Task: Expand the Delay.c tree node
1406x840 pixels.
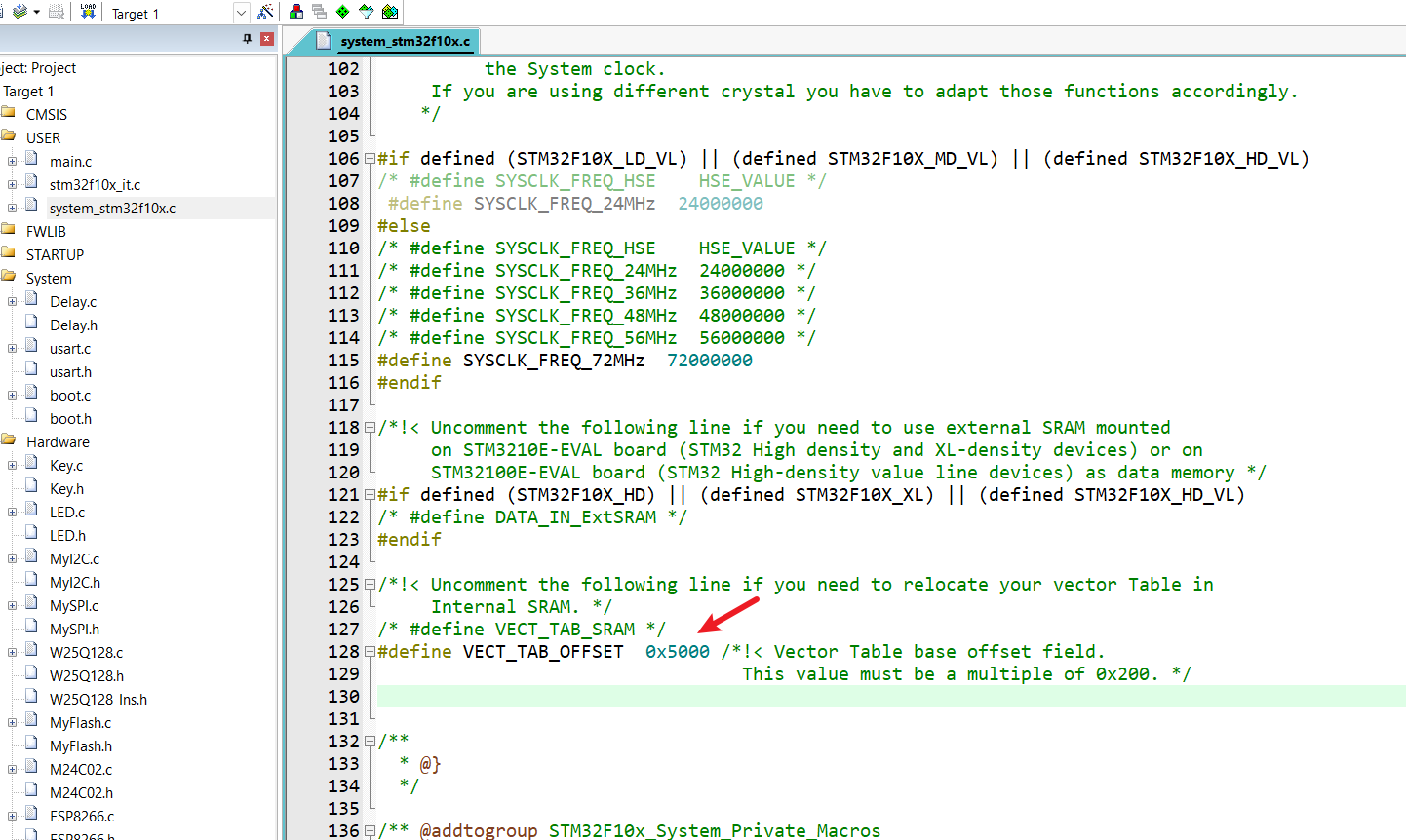Action: tap(12, 301)
